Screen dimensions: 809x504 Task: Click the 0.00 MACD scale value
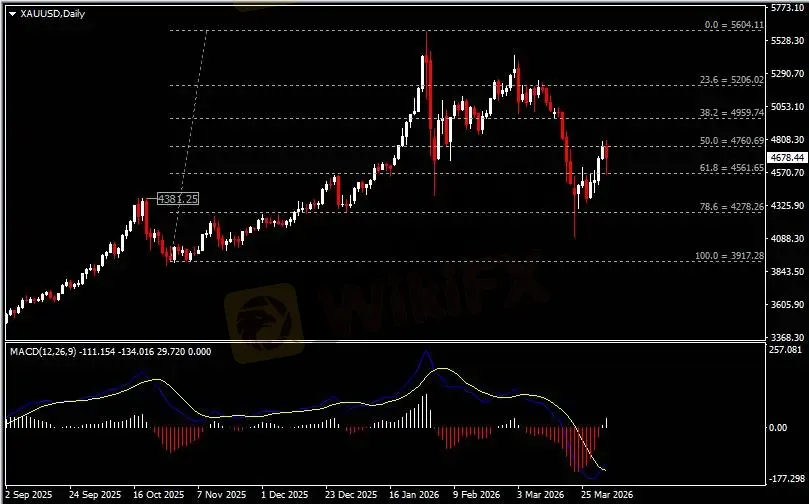coord(778,428)
